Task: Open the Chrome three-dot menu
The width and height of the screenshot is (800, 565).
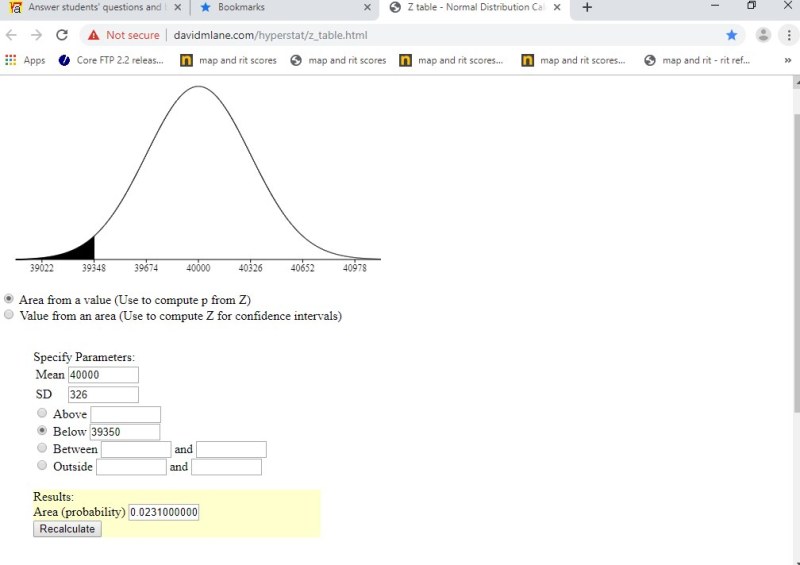Action: [789, 35]
